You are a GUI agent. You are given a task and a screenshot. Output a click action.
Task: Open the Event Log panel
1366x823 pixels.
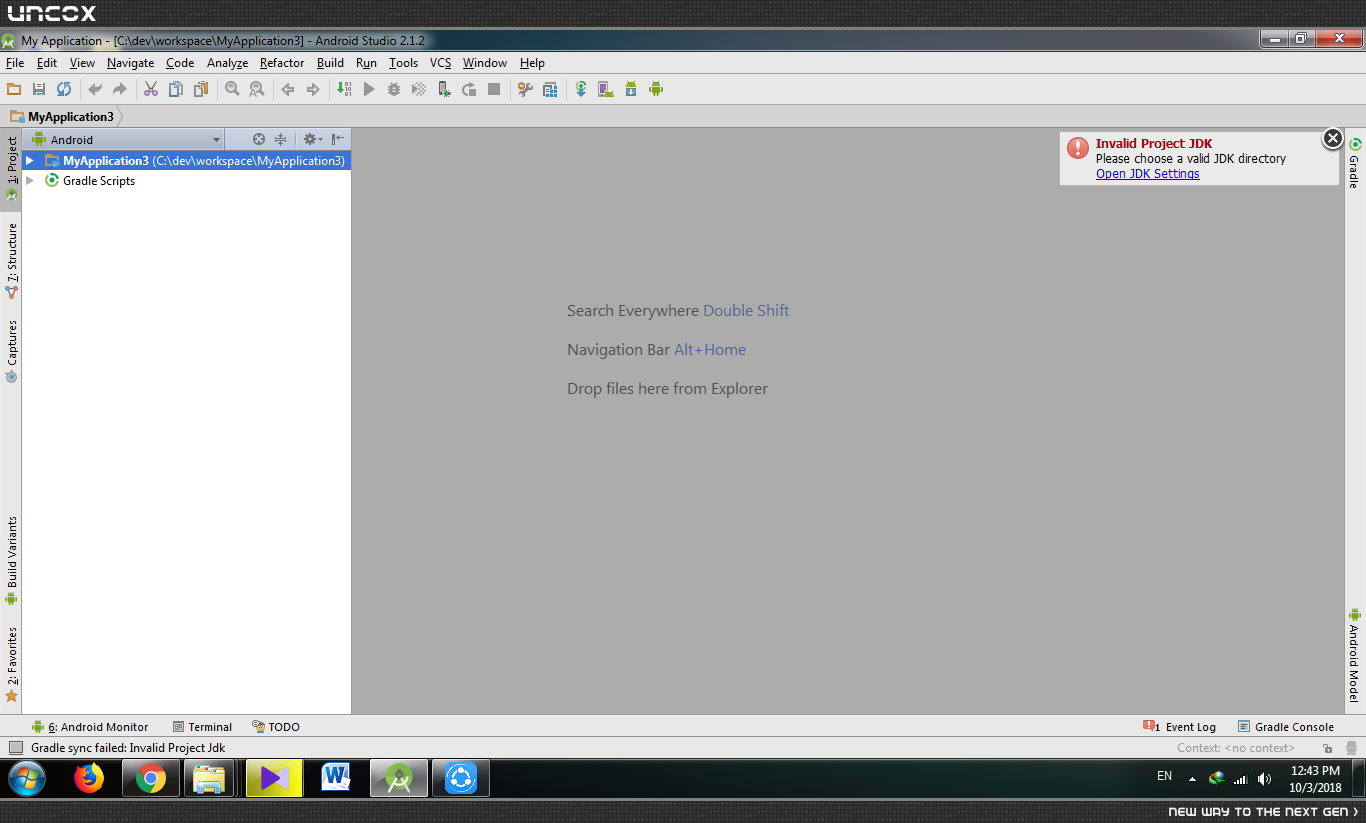1180,727
